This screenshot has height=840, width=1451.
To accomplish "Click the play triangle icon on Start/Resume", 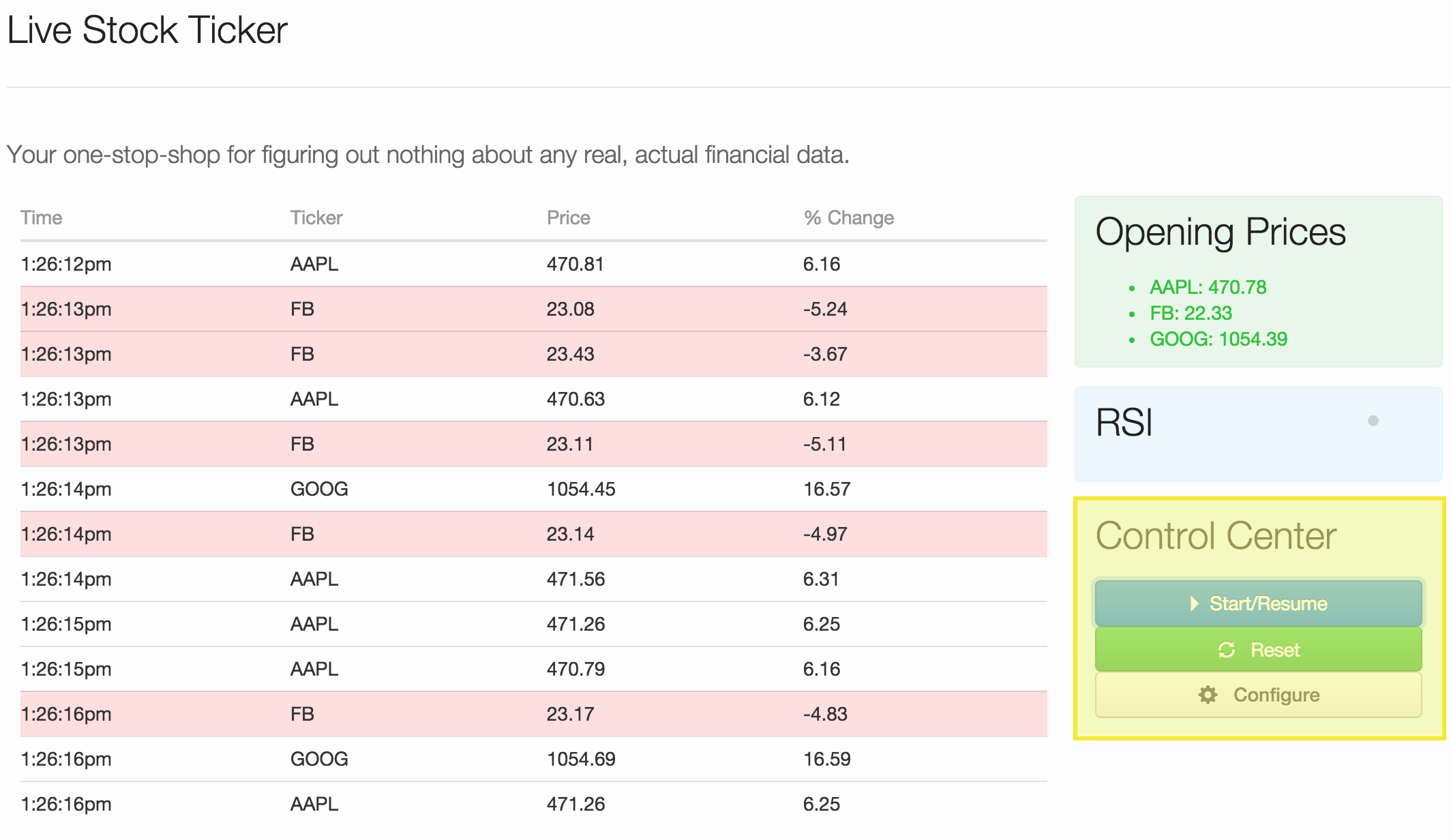I will tap(1194, 603).
